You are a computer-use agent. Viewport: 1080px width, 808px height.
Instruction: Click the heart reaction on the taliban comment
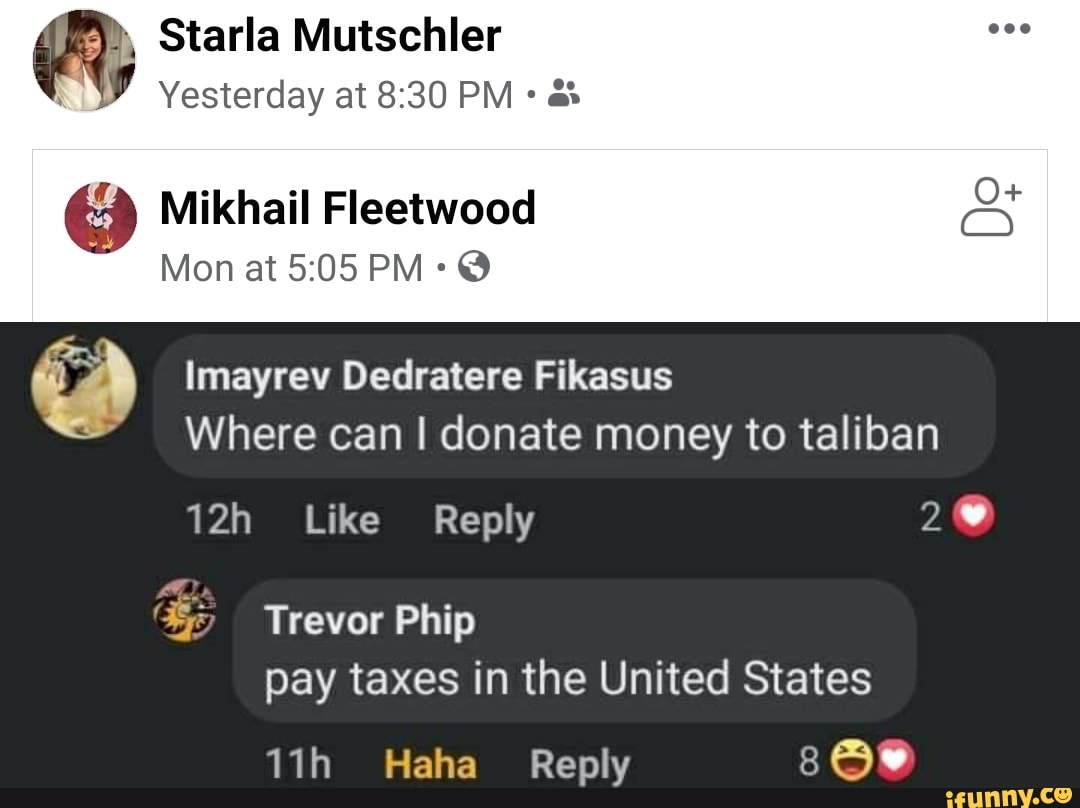(x=975, y=516)
